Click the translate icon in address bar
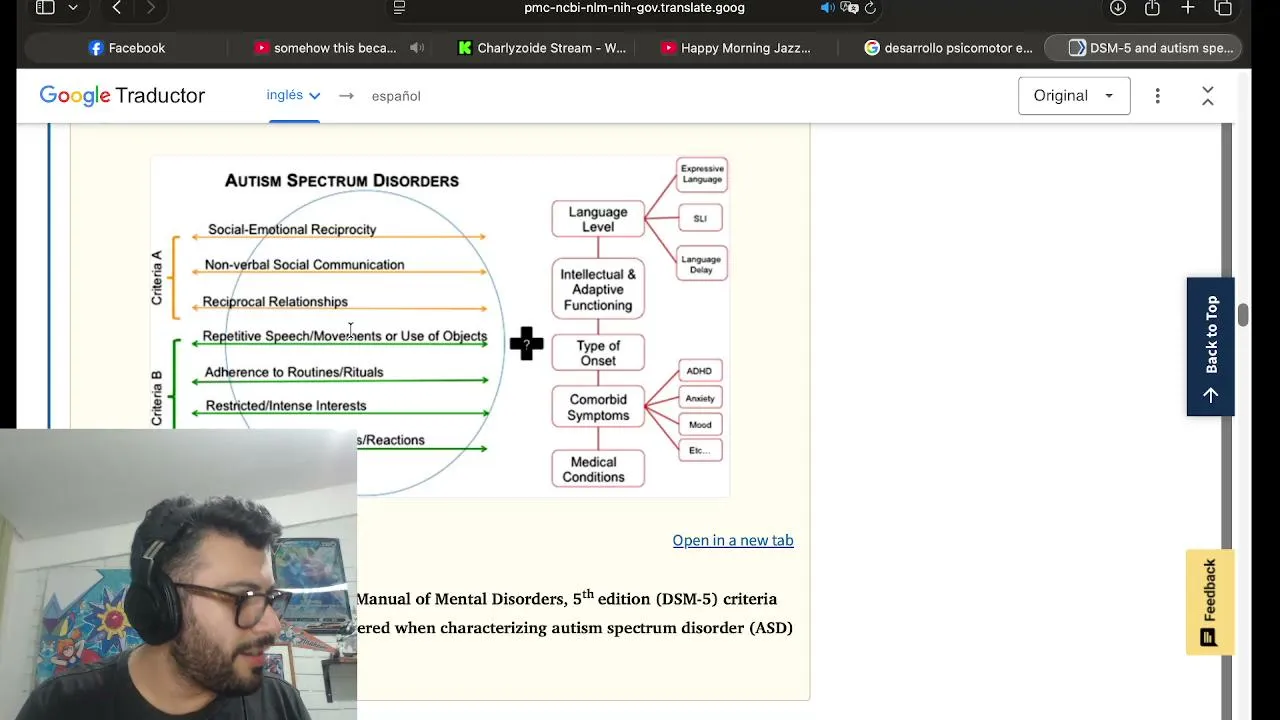This screenshot has width=1280, height=720. tap(850, 8)
